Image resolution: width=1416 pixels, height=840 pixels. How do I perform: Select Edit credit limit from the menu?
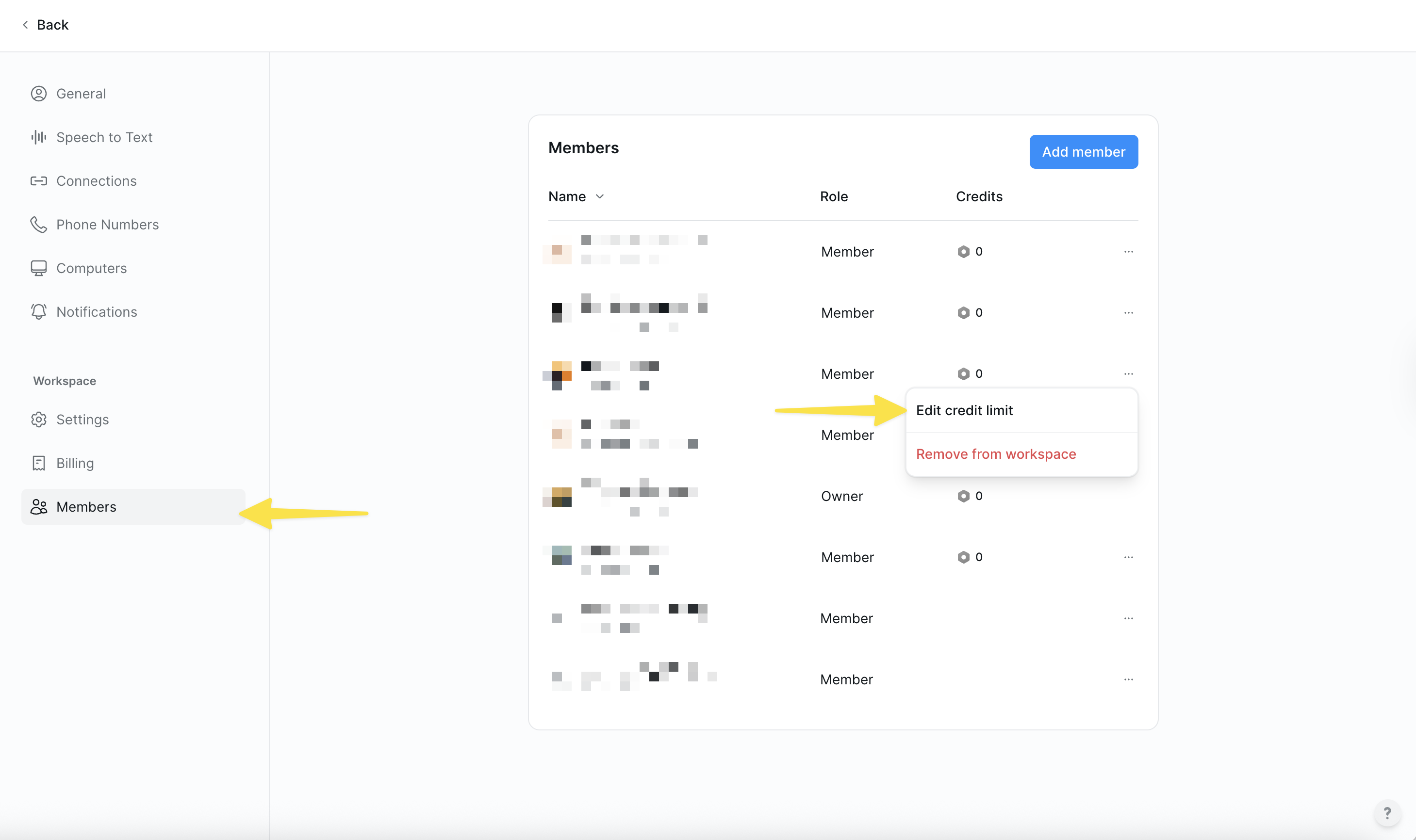(x=964, y=410)
